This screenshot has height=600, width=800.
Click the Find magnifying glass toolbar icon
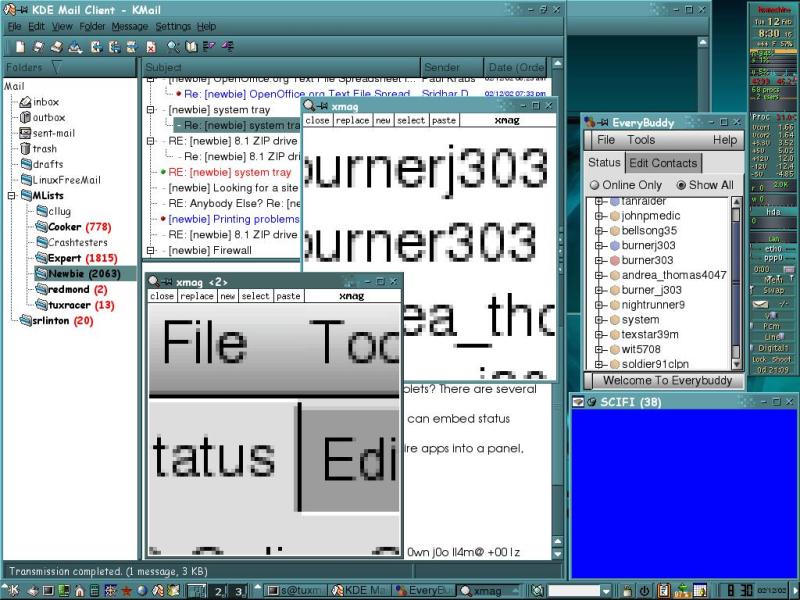tap(173, 47)
